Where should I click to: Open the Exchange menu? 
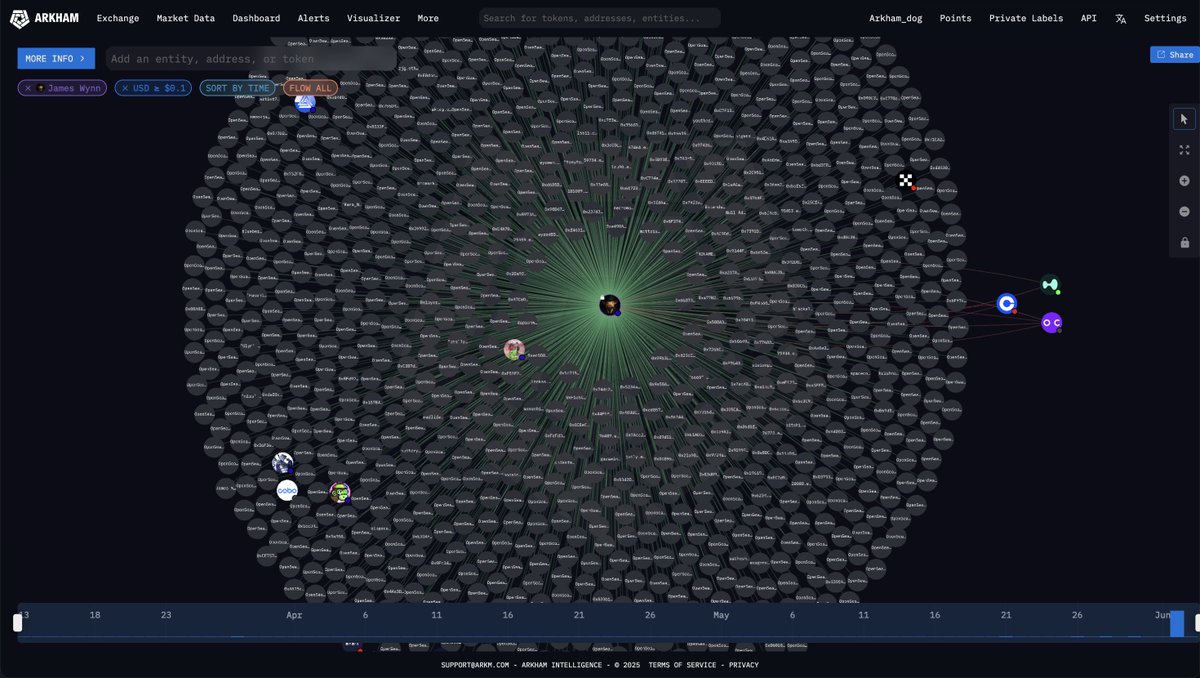pos(118,18)
